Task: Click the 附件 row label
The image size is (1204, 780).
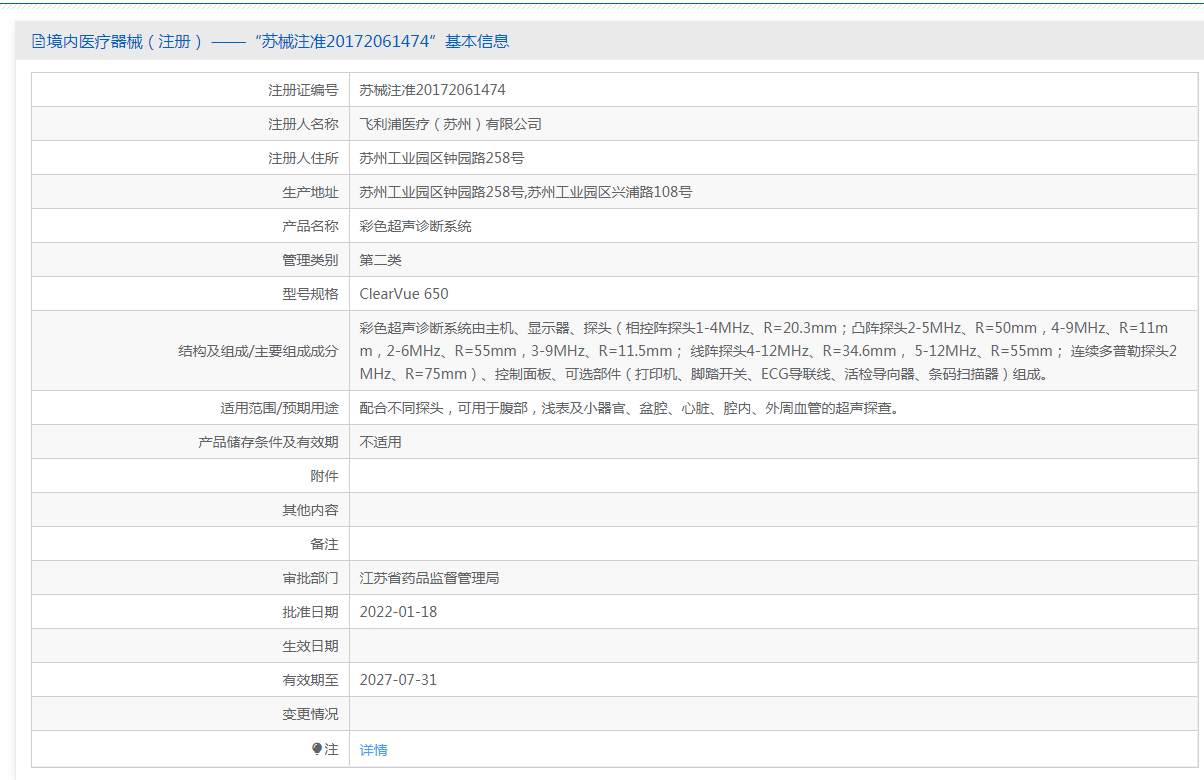Action: tap(324, 476)
